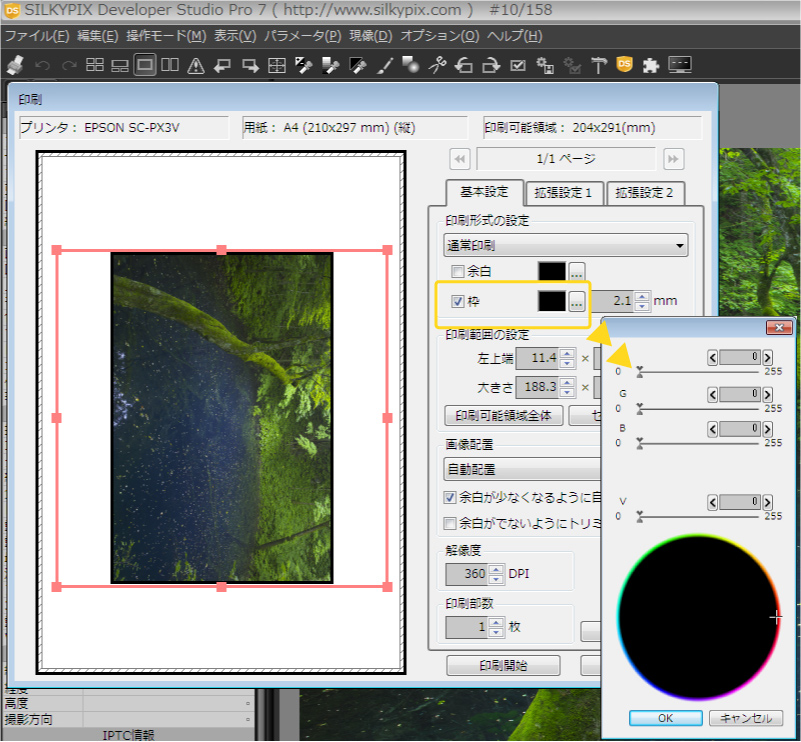The image size is (801, 742).
Task: Open the 操作モード(M) menu
Action: [166, 36]
